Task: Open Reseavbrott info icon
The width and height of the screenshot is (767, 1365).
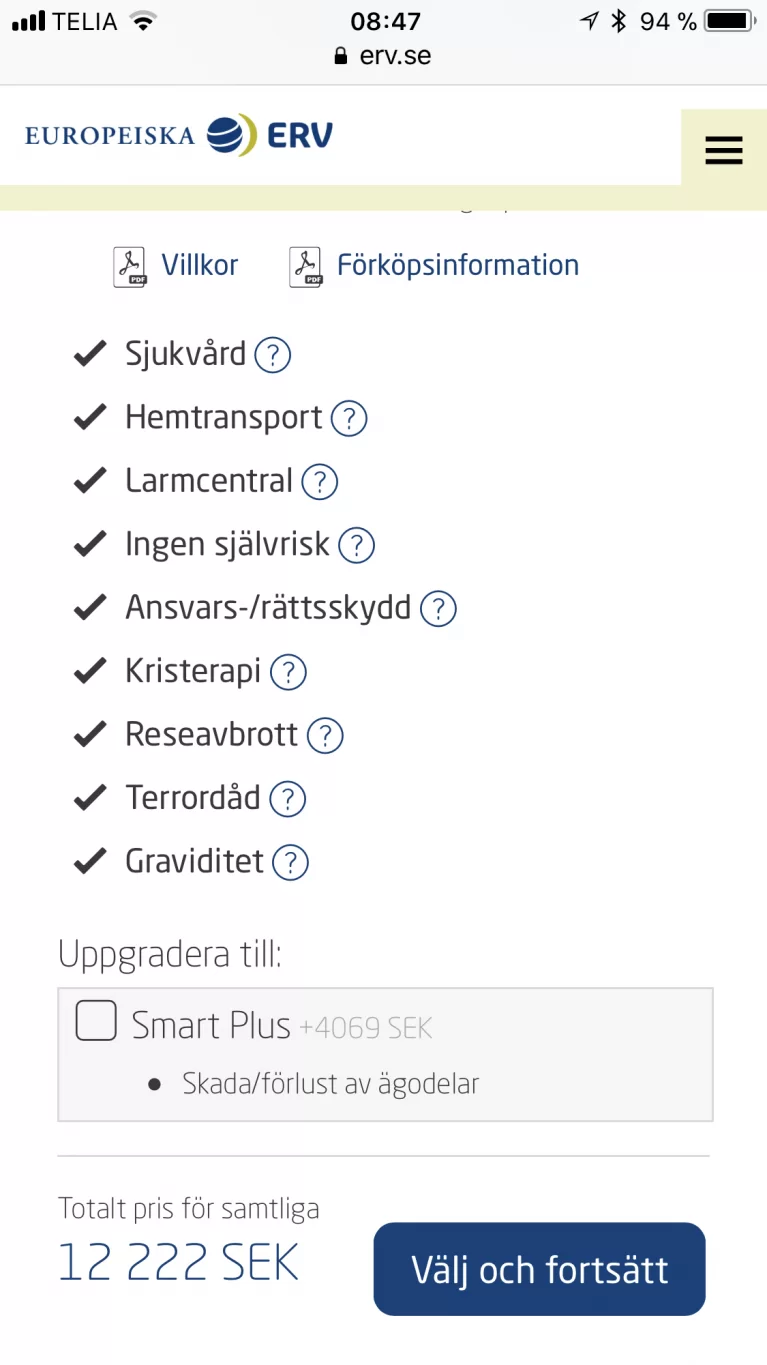Action: point(325,736)
